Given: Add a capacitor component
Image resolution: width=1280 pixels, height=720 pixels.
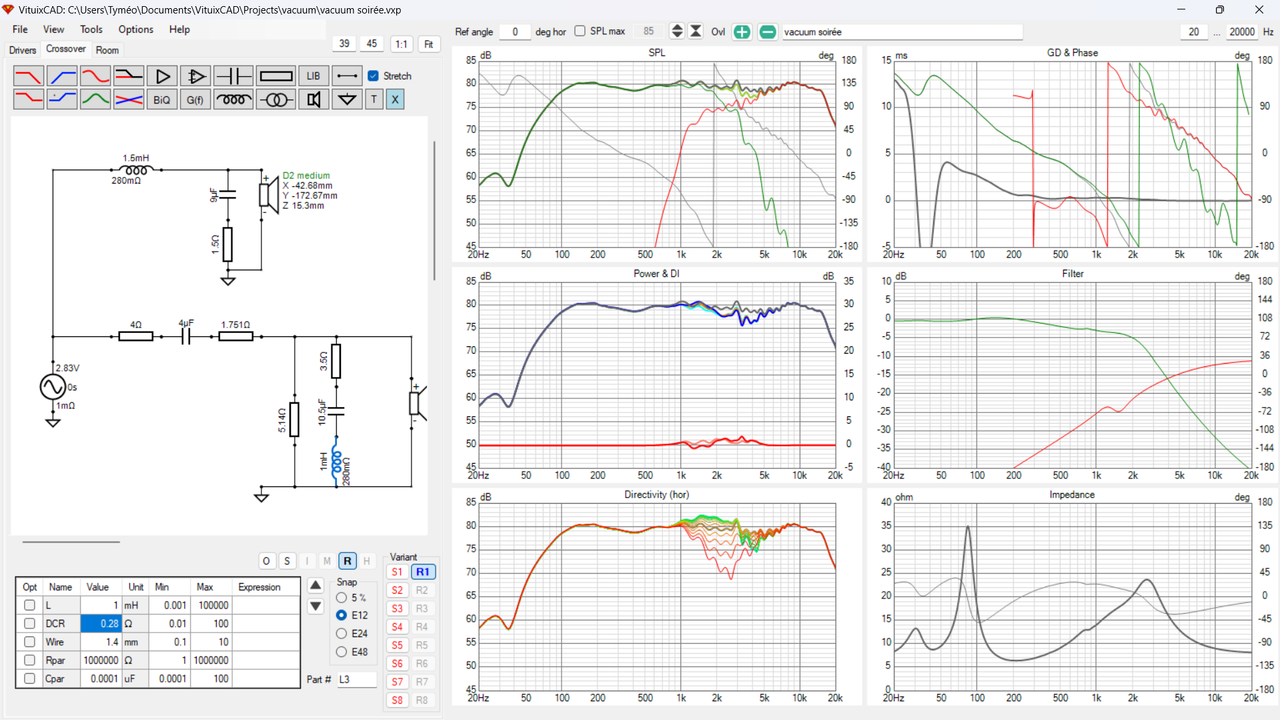Looking at the screenshot, I should [x=233, y=76].
